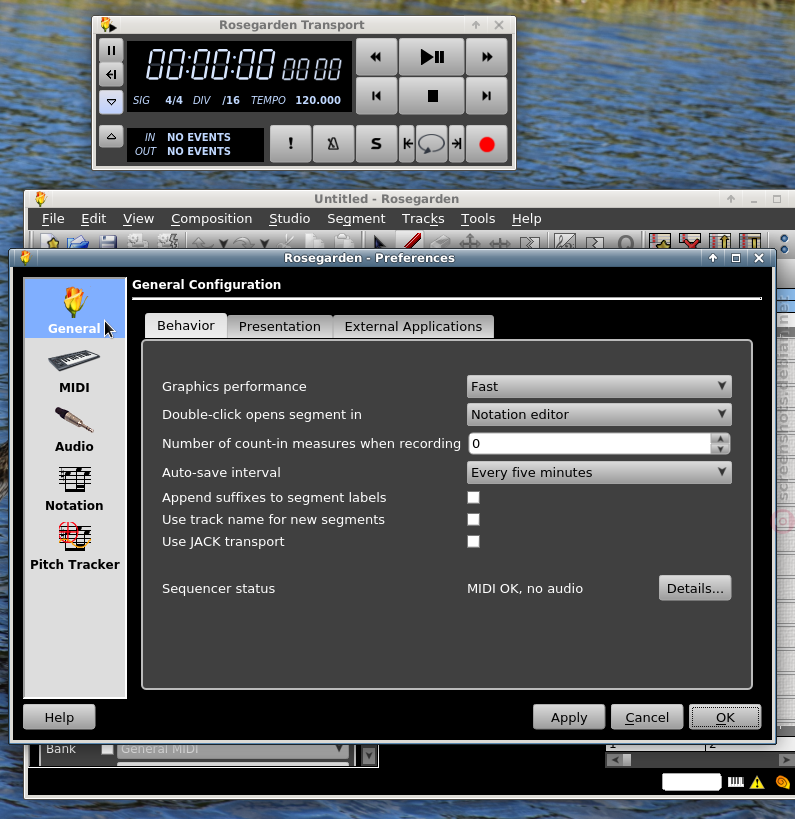The image size is (795, 819).
Task: Toggle the Solo S button
Action: point(376,144)
